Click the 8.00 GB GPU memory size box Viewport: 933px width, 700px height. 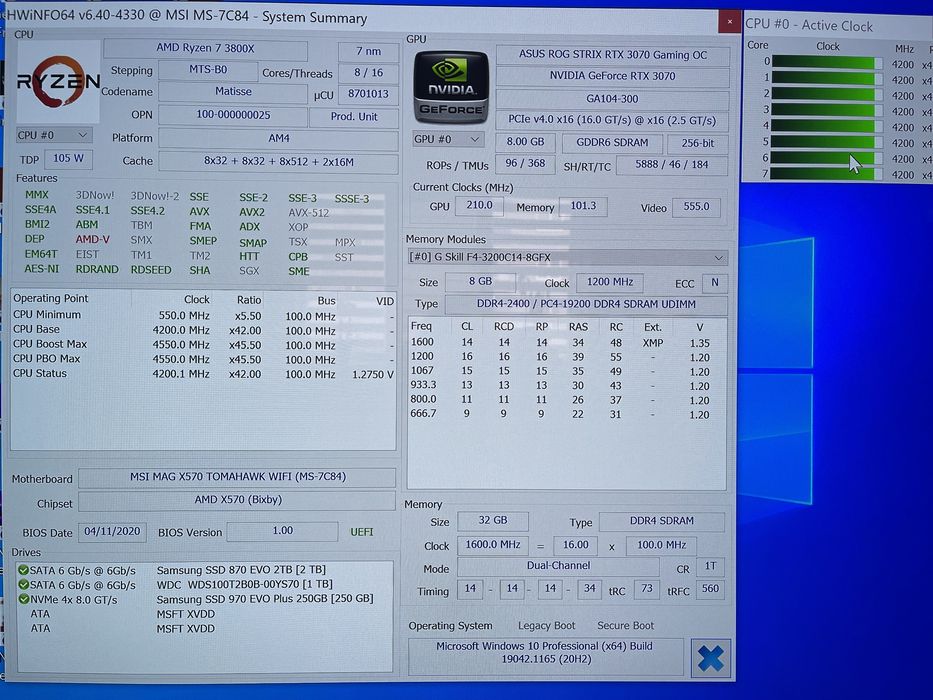click(x=525, y=142)
